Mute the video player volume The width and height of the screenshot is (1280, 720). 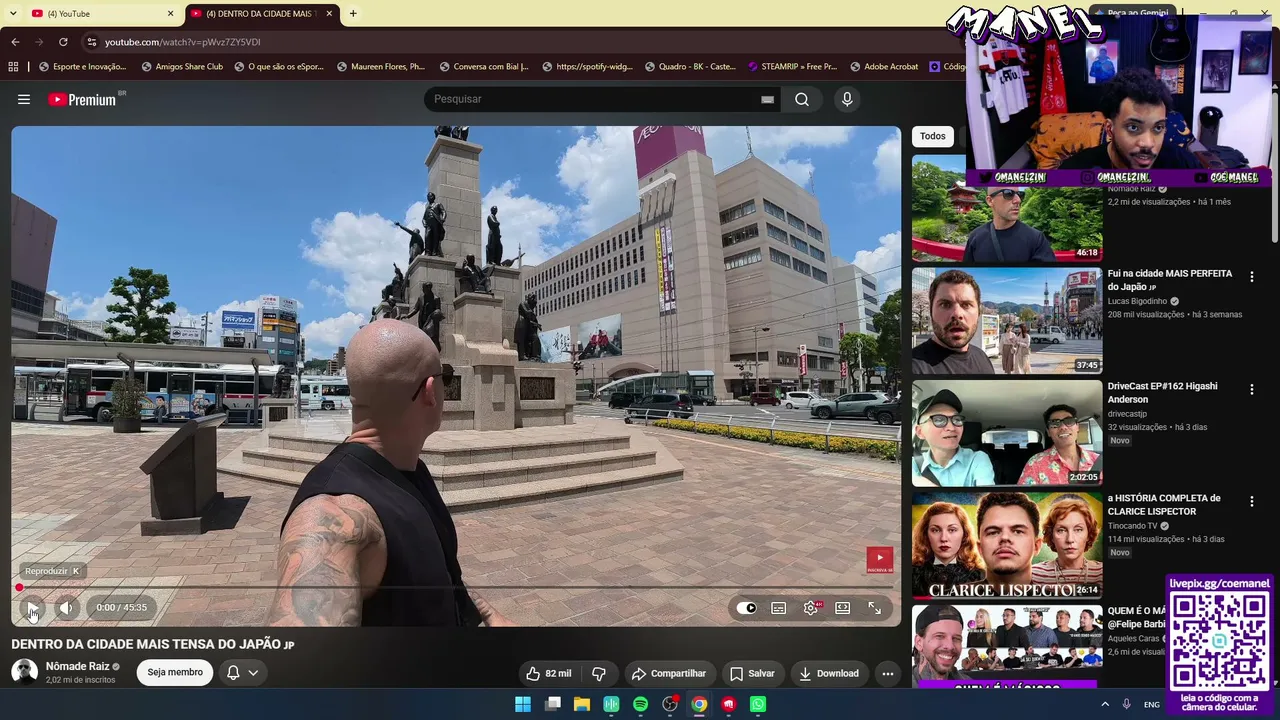pos(66,608)
